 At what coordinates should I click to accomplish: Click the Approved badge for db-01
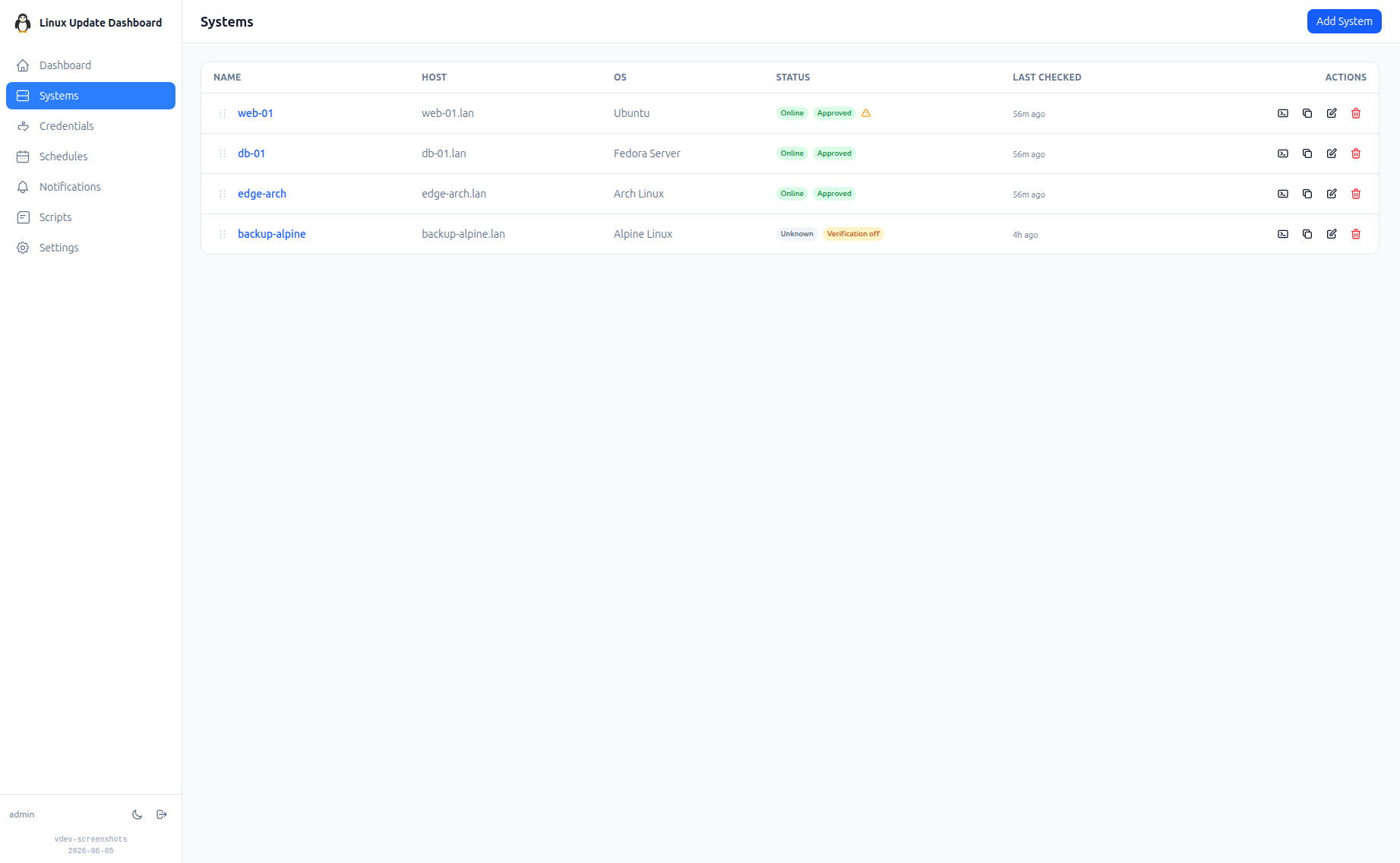(x=834, y=153)
